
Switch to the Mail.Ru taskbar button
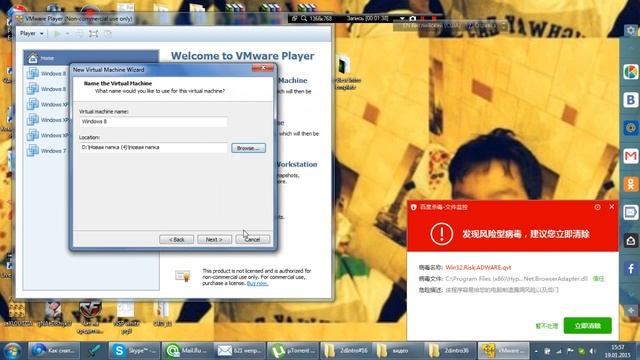point(187,351)
